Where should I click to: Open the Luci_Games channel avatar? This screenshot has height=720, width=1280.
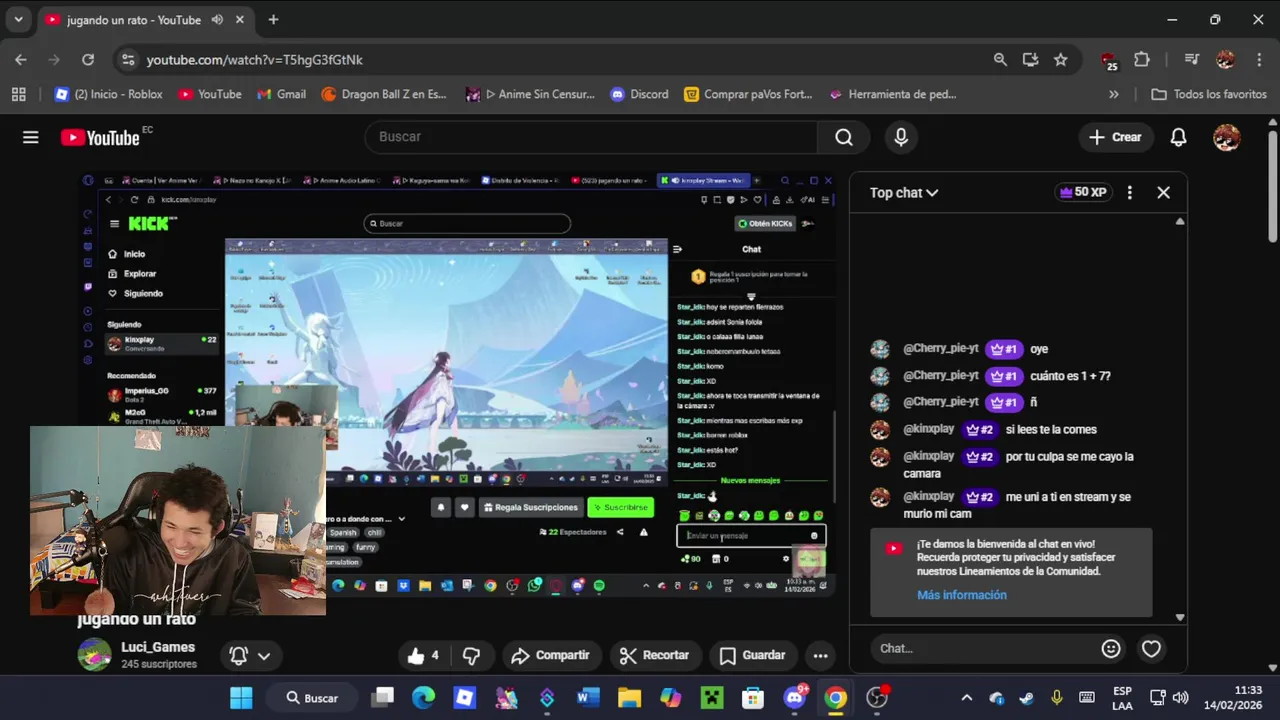point(95,655)
